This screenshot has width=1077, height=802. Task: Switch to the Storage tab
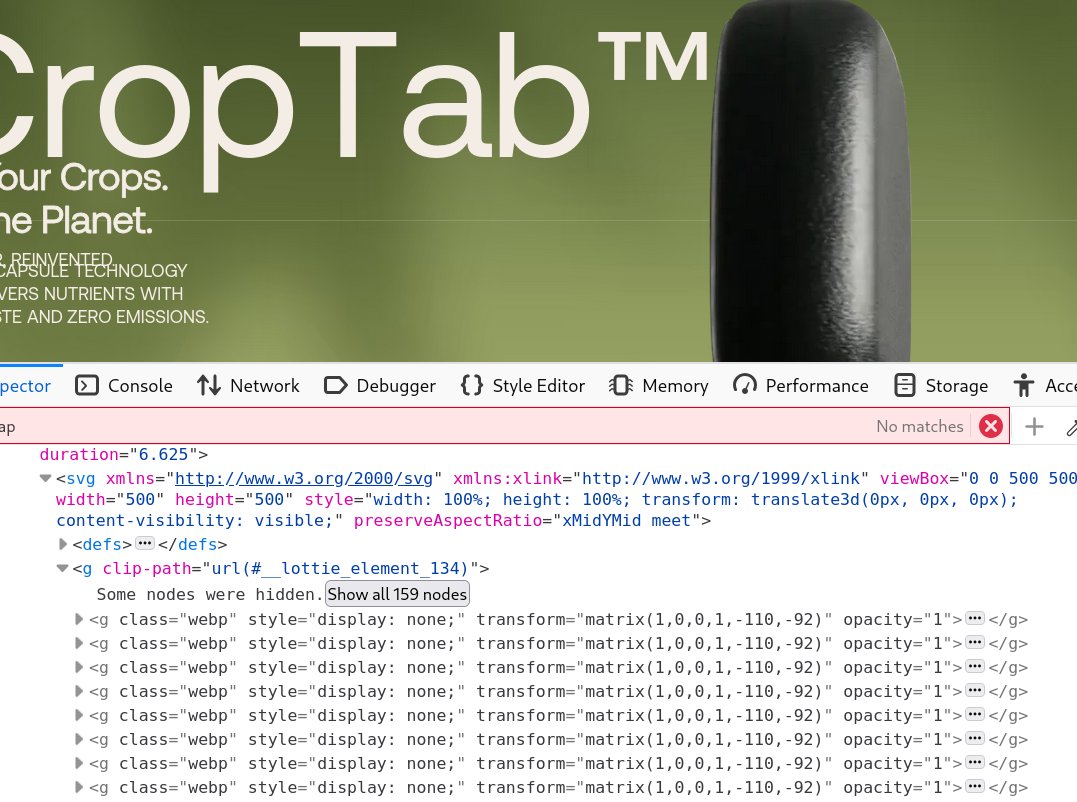point(941,386)
